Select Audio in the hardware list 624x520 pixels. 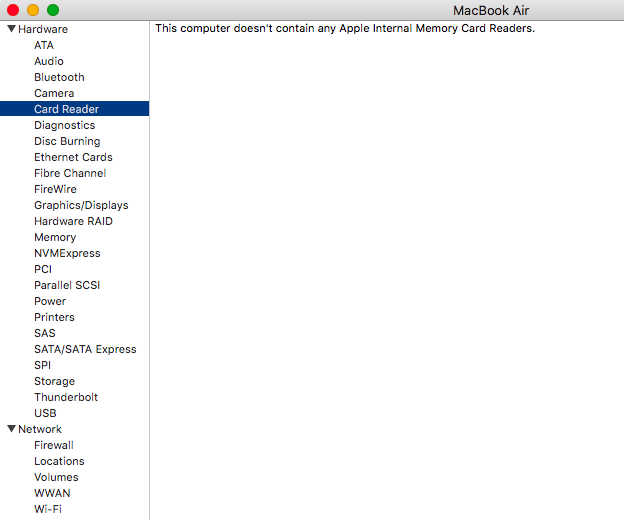click(49, 61)
